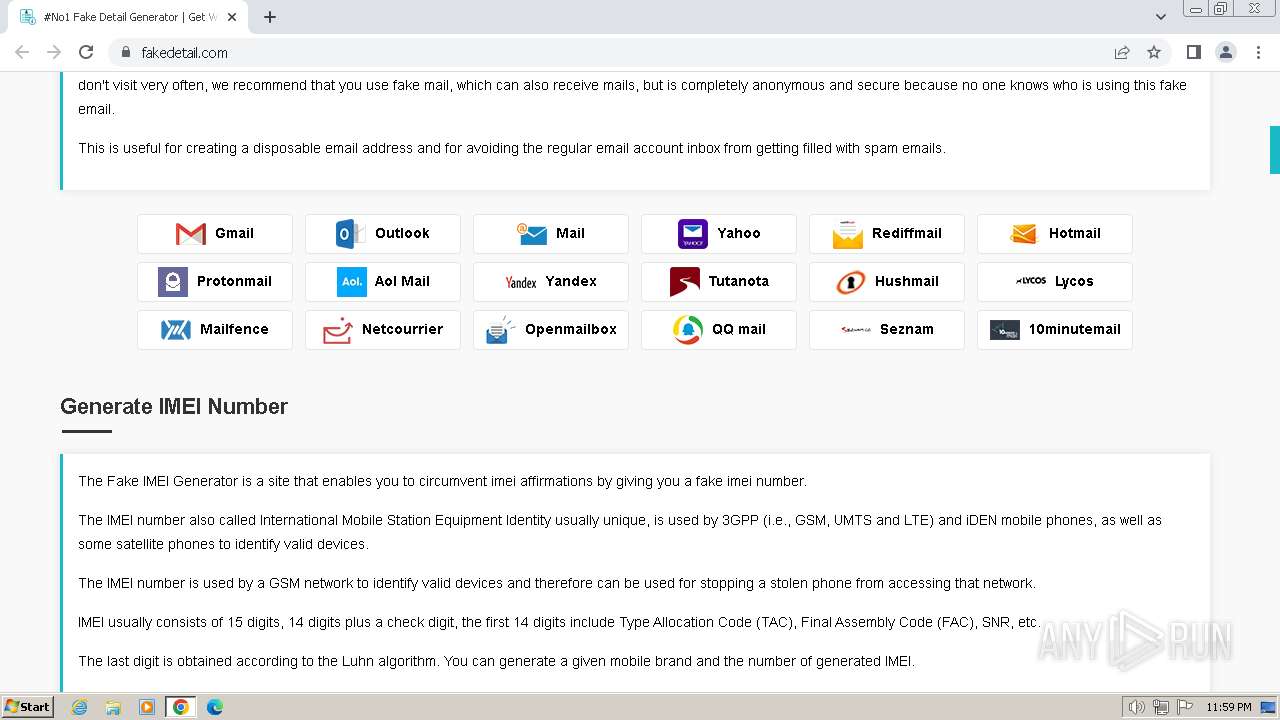Open the Gmail fake mail generator
This screenshot has height=720, width=1280.
point(215,233)
